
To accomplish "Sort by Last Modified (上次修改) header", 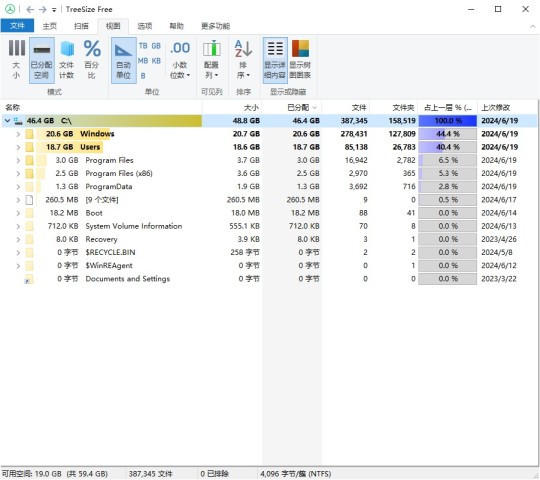I will coord(507,107).
